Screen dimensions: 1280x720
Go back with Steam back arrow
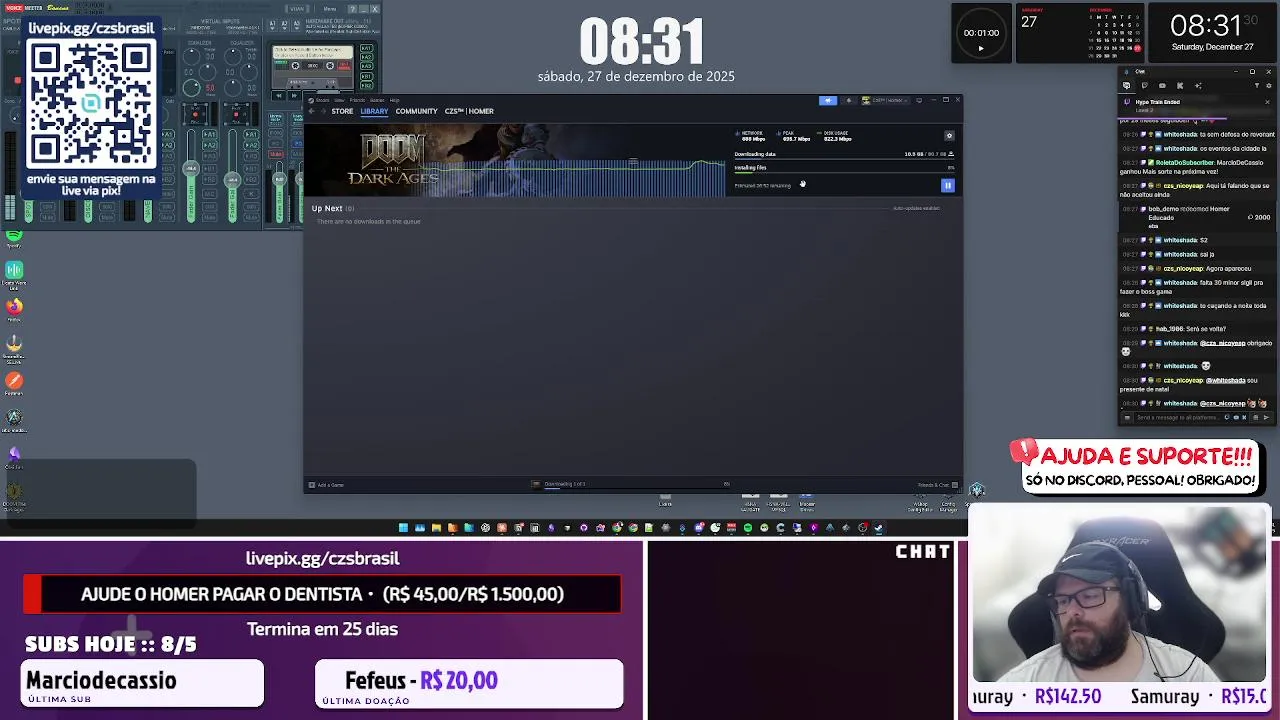(x=311, y=111)
